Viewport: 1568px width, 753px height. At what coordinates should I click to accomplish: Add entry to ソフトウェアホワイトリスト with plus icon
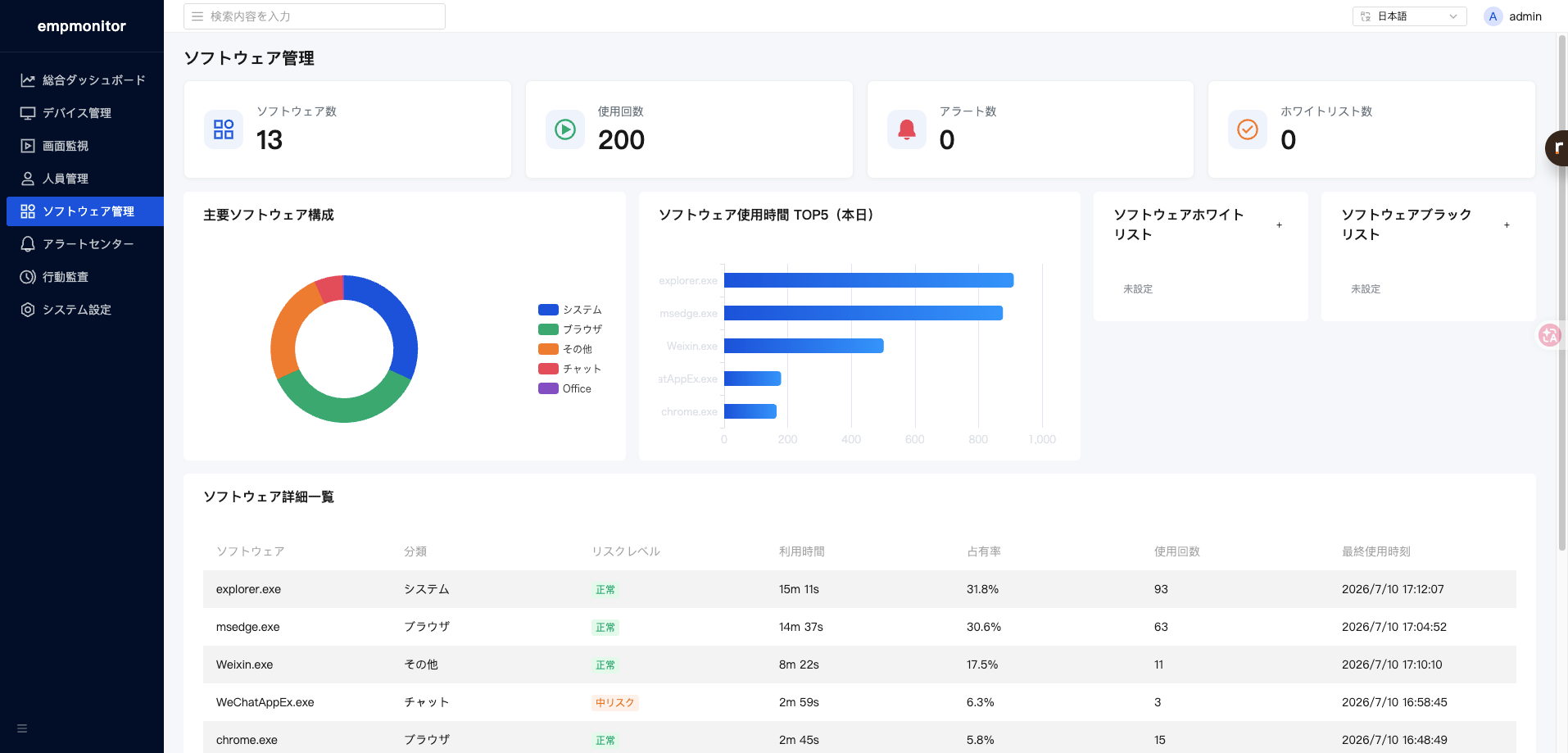click(x=1279, y=225)
